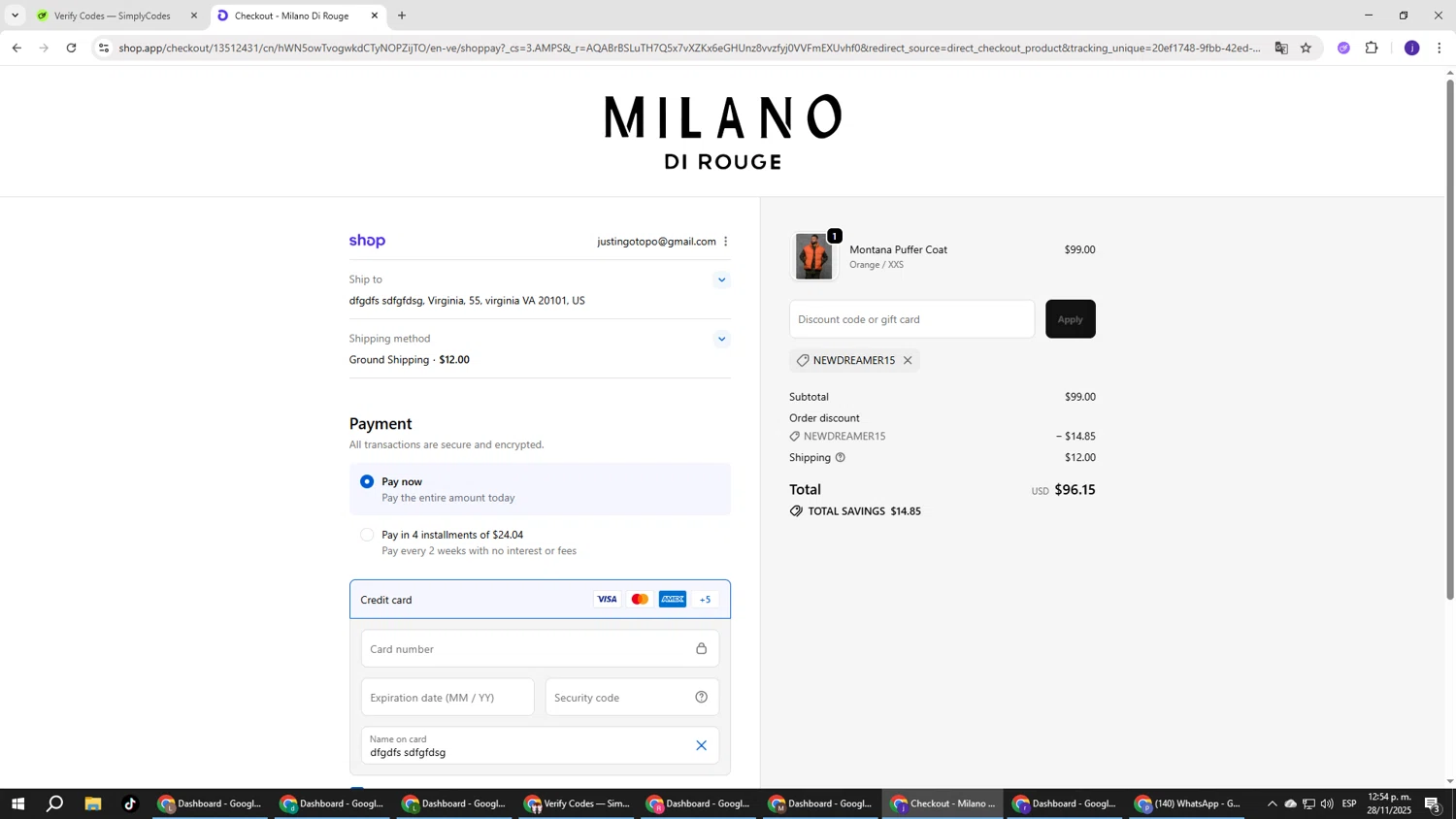1456x819 pixels.
Task: Click the card number lock icon
Action: (x=701, y=648)
